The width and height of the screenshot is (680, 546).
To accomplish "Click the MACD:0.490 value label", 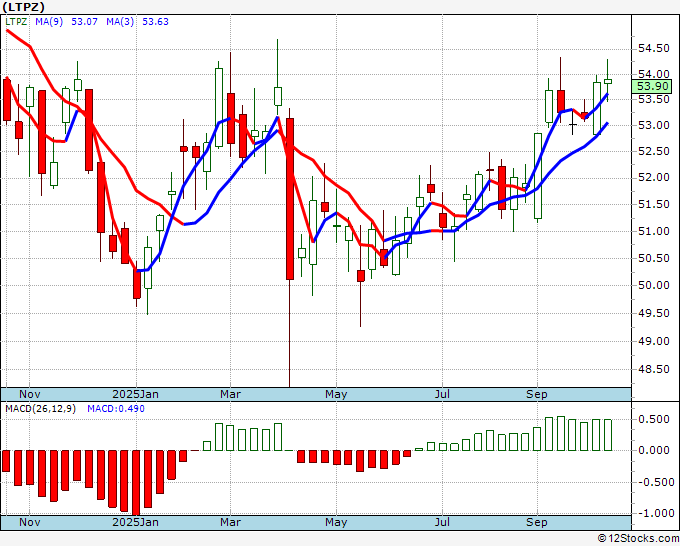I will (116, 409).
